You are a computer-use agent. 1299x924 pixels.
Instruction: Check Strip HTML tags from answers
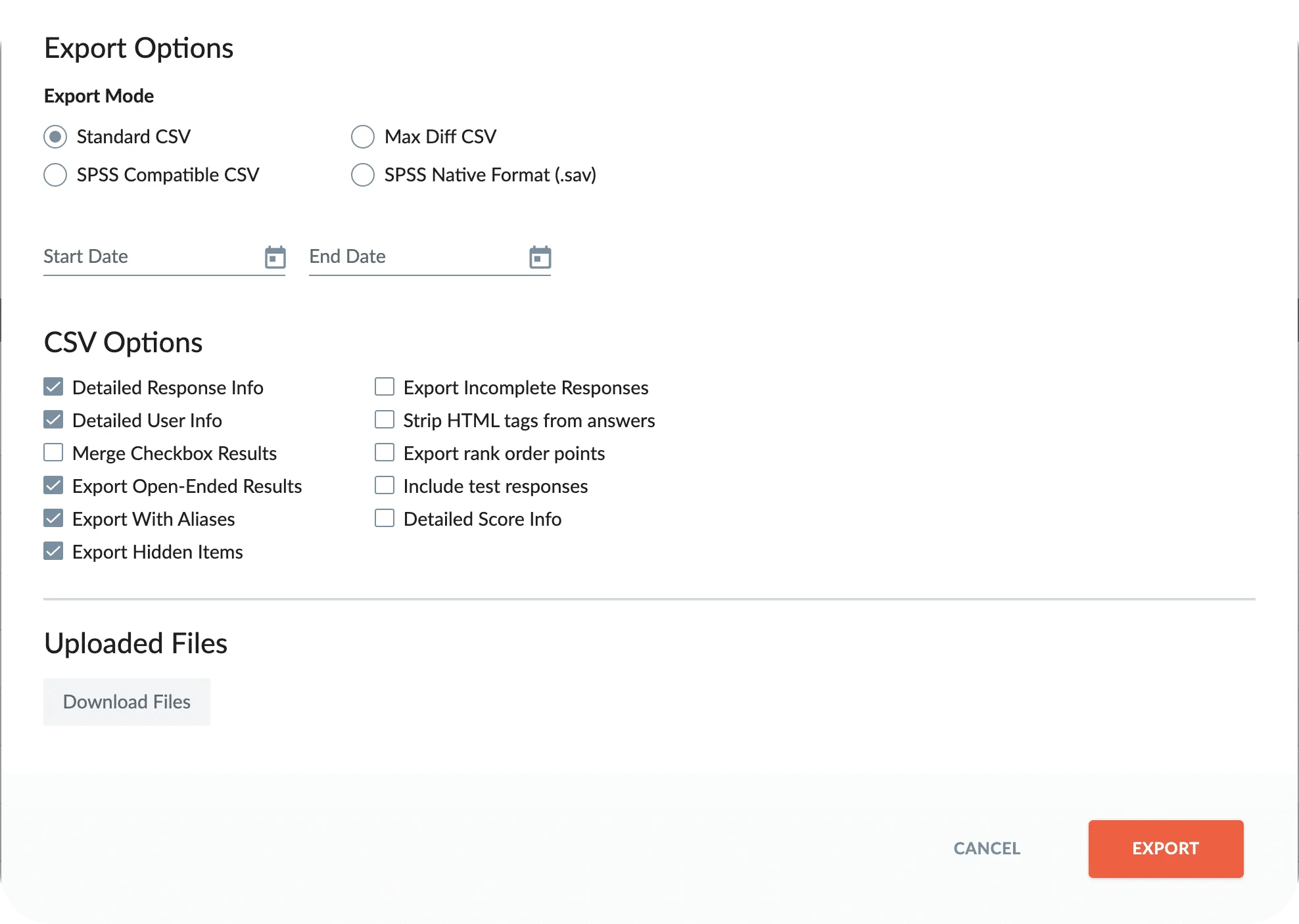385,420
